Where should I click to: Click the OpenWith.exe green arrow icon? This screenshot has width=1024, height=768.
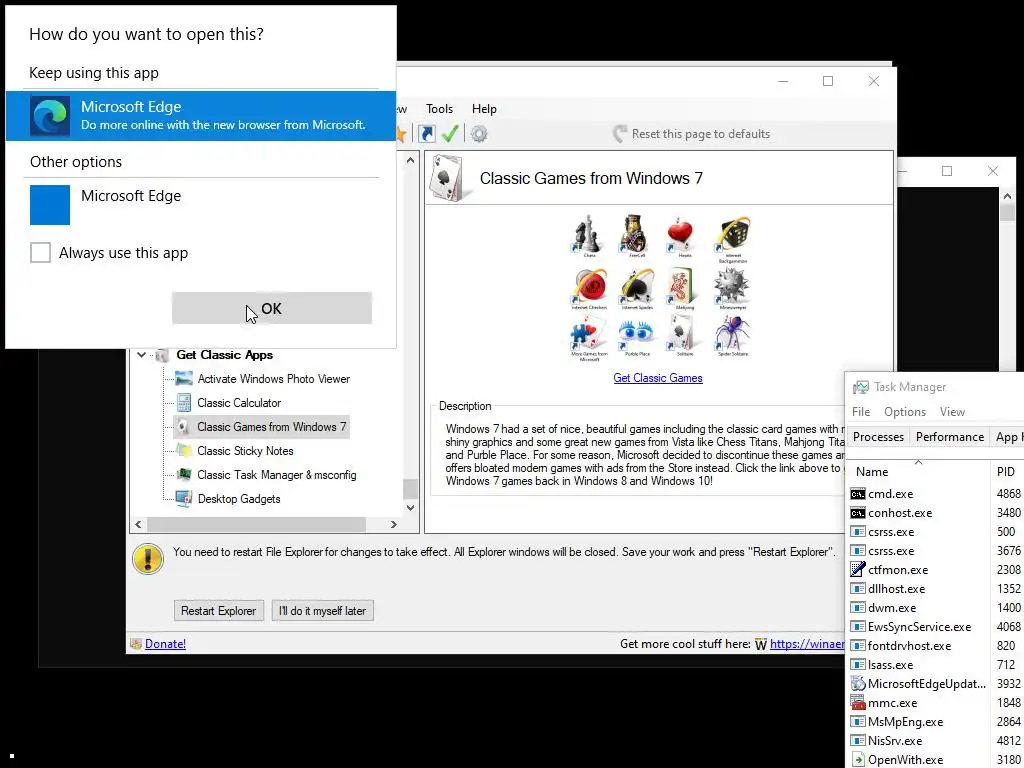coord(857,760)
